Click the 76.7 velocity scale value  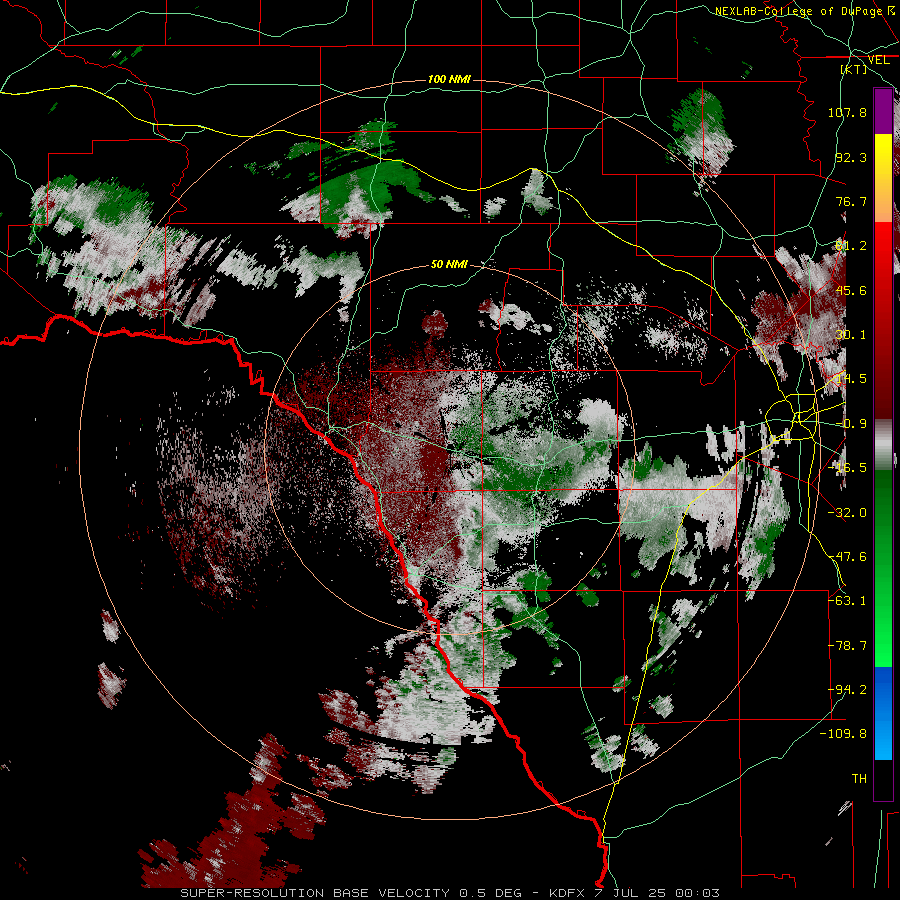(851, 201)
